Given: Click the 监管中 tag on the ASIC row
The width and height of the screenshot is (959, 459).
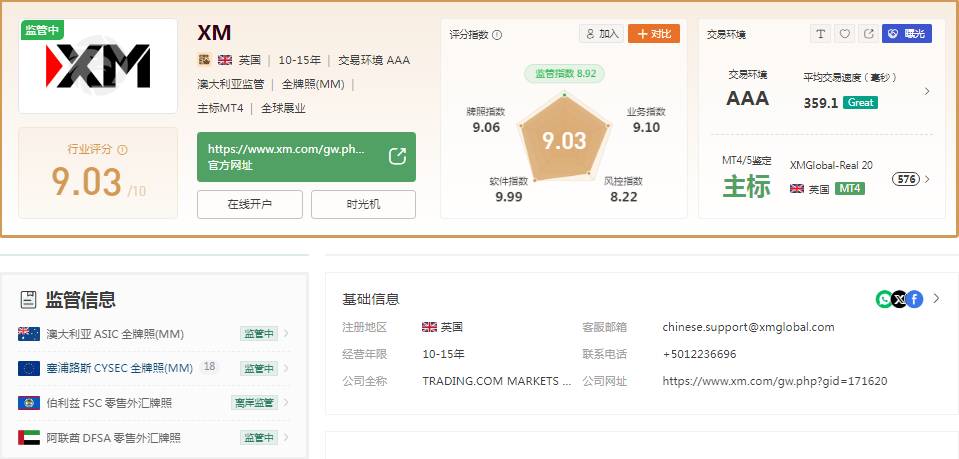Looking at the screenshot, I should 259,334.
